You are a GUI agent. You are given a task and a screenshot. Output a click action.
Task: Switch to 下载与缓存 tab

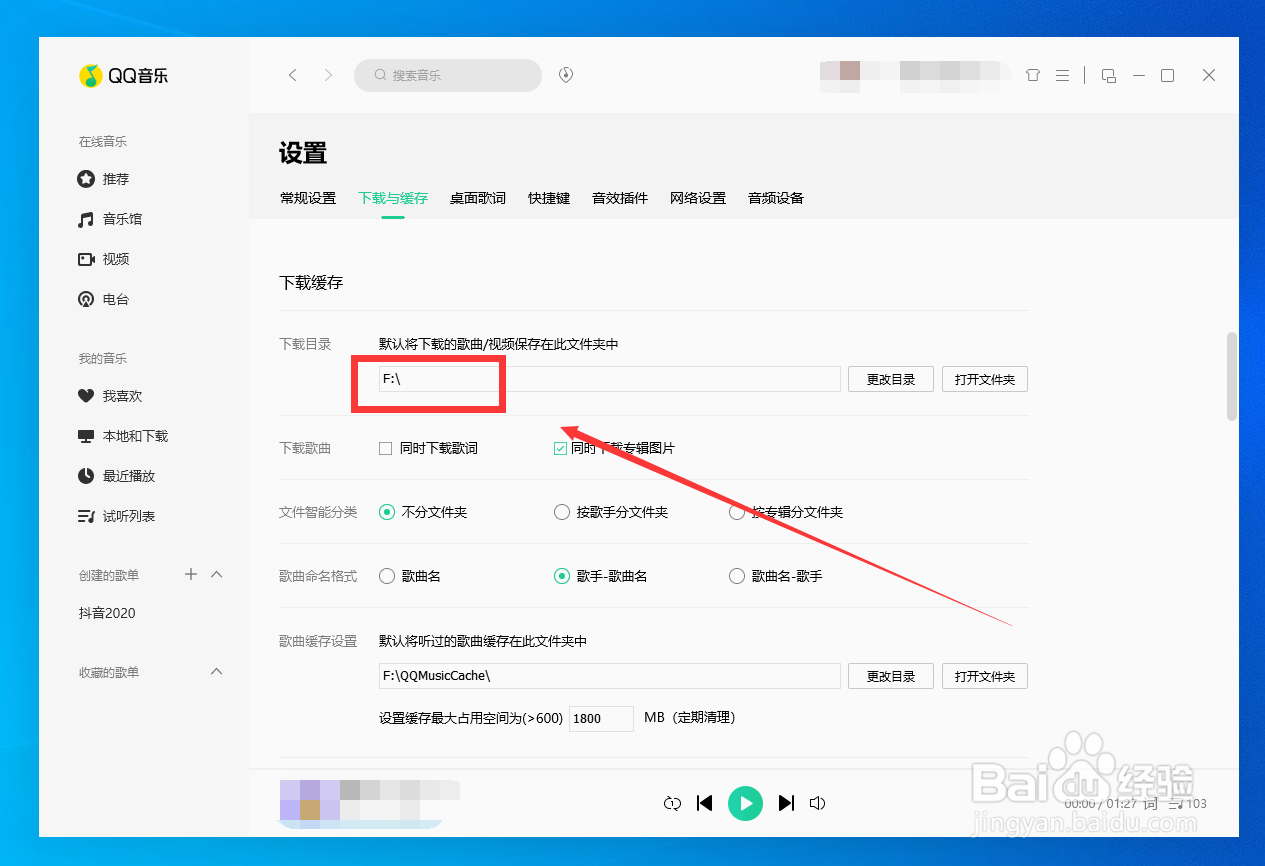[x=393, y=198]
